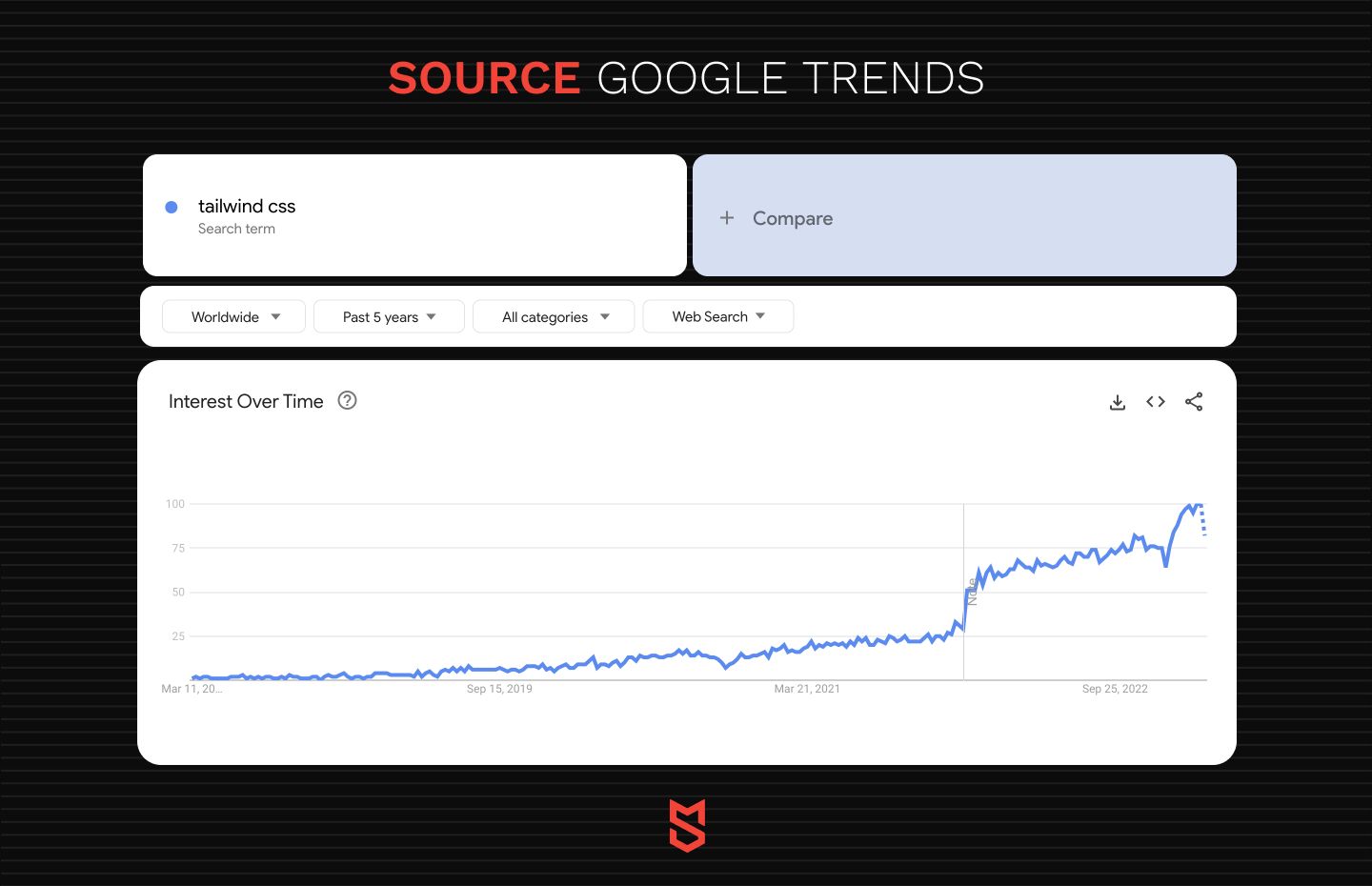
Task: Click the red logo at bottom
Action: click(x=687, y=826)
